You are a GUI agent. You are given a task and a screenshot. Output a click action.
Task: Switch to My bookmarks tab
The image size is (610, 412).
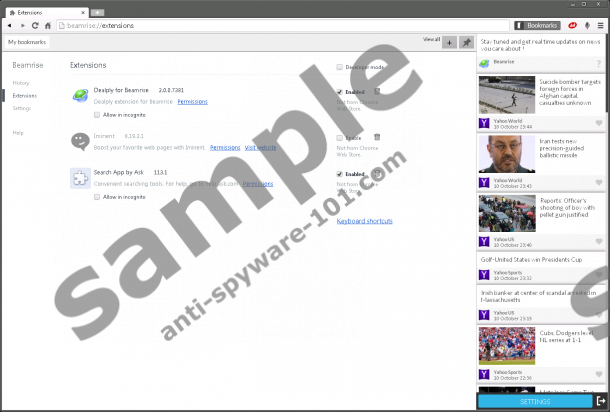tap(25, 42)
